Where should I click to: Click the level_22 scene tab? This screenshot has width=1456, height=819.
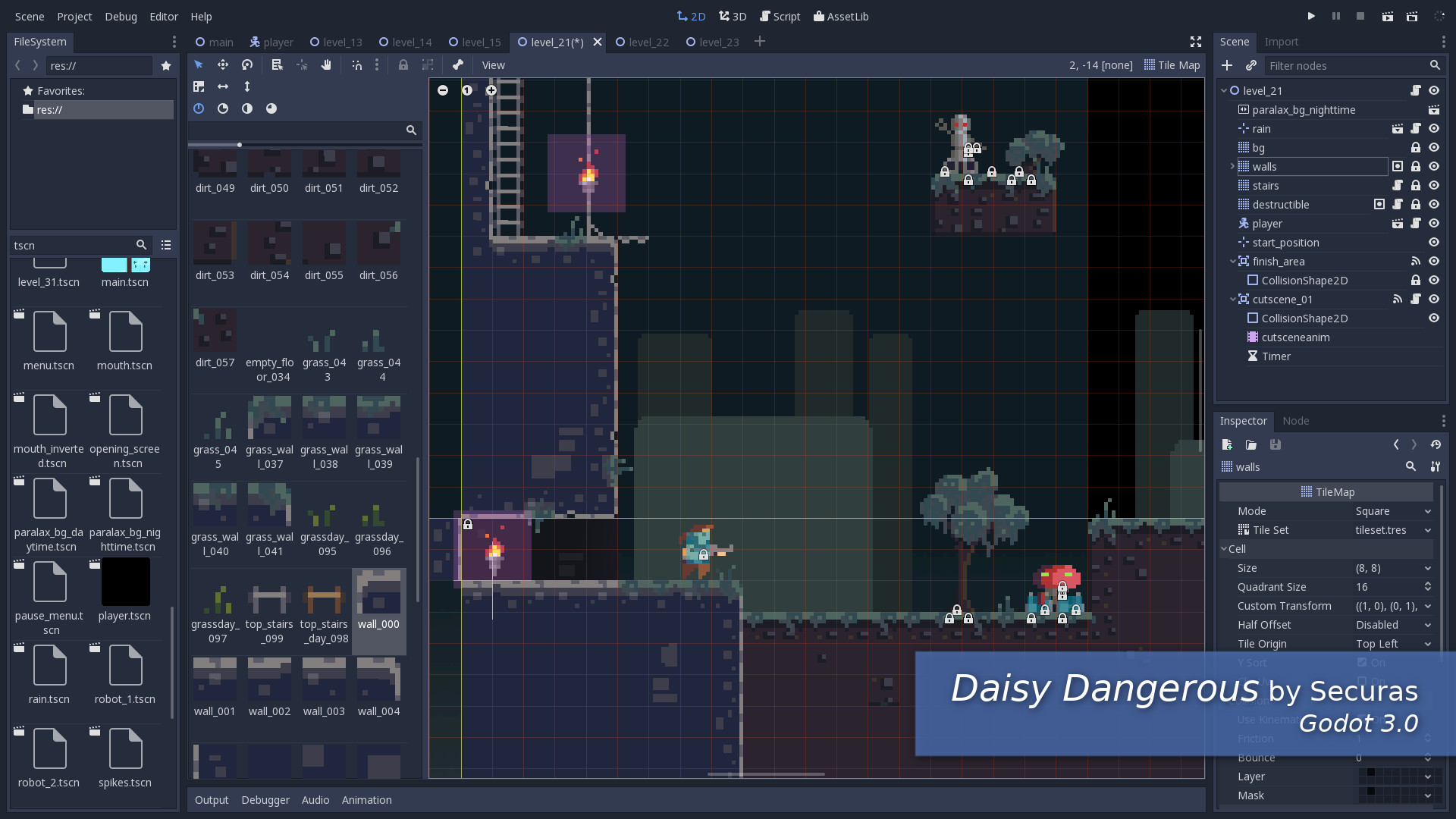pyautogui.click(x=648, y=41)
